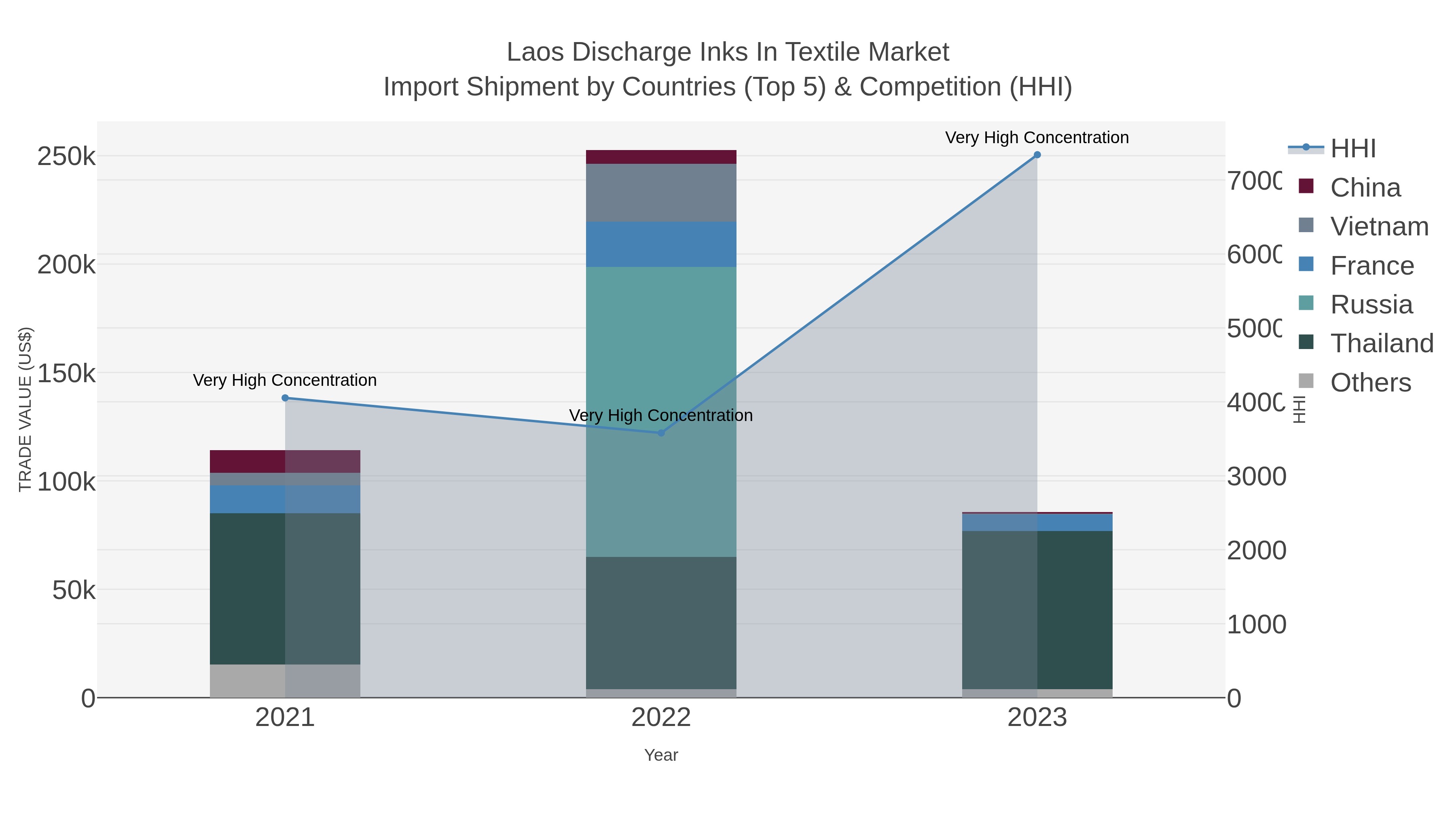Click the 'Year' axis title
This screenshot has height=819, width=1456.
click(x=661, y=755)
